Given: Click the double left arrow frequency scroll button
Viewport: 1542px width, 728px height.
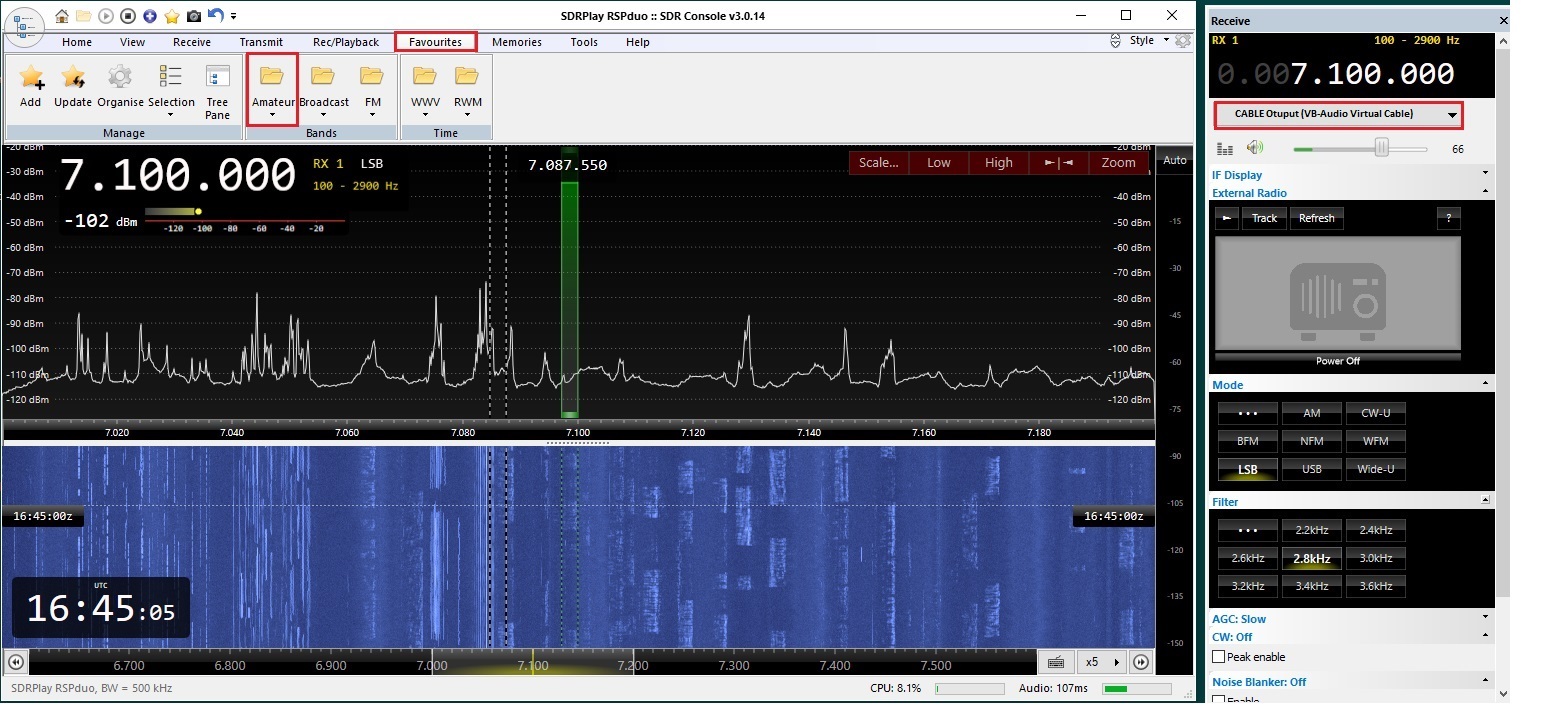Looking at the screenshot, I should tap(15, 662).
